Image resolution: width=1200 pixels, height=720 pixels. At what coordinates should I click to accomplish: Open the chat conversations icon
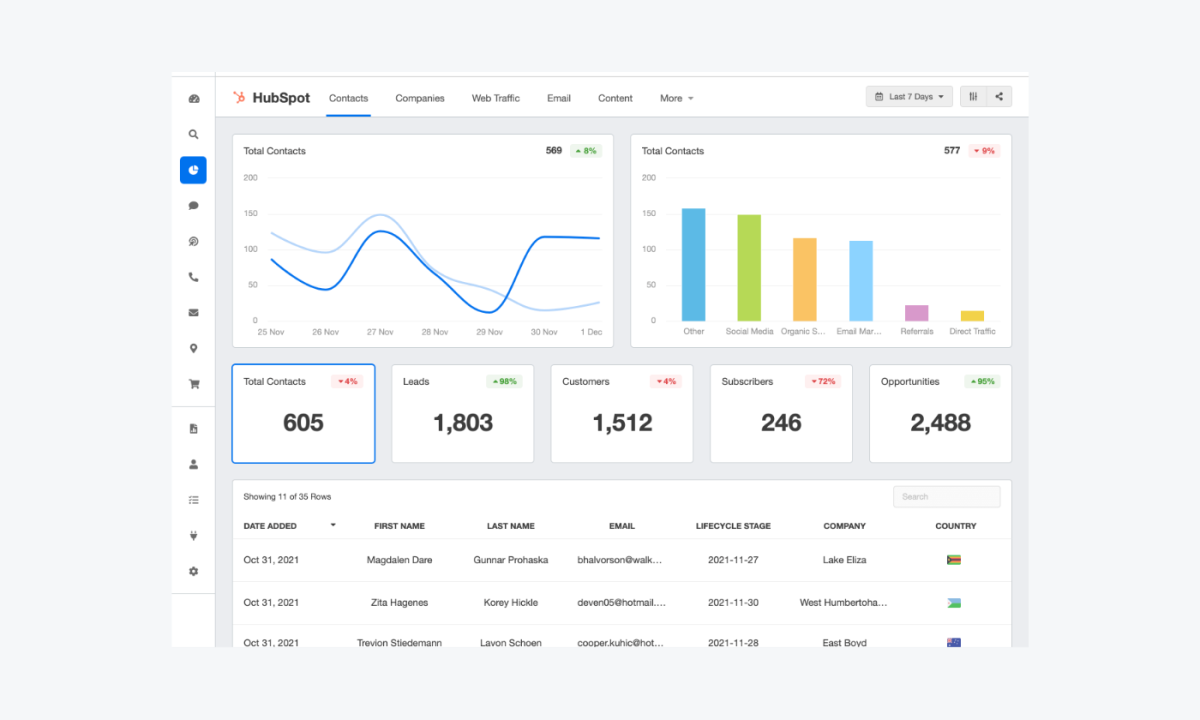click(193, 205)
